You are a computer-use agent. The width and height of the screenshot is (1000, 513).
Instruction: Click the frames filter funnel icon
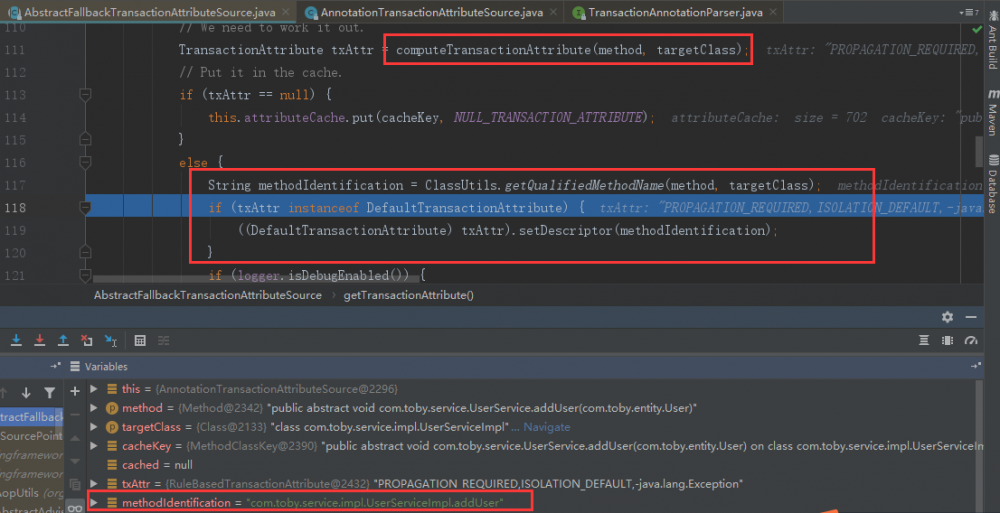49,392
